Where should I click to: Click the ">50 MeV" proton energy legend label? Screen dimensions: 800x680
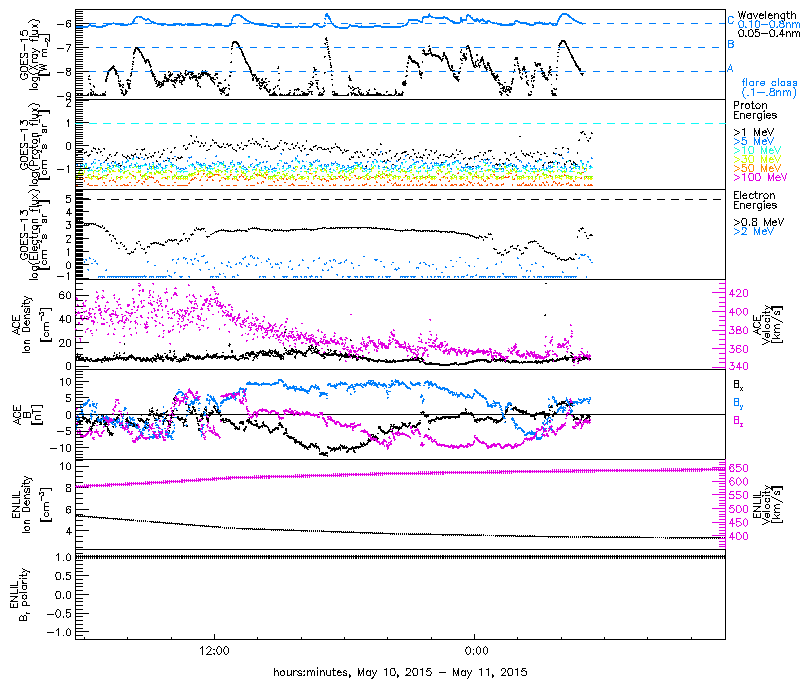coord(757,168)
